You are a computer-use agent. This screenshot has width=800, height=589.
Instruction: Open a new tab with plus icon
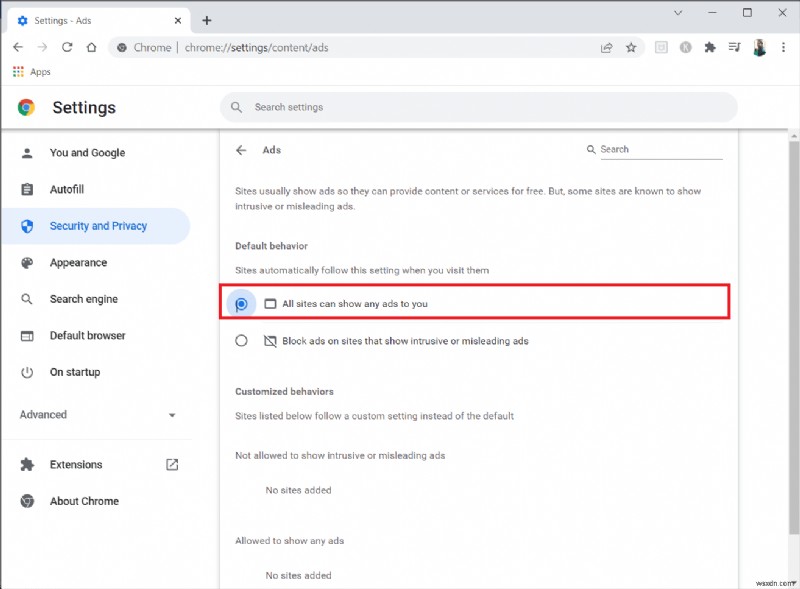pyautogui.click(x=207, y=20)
